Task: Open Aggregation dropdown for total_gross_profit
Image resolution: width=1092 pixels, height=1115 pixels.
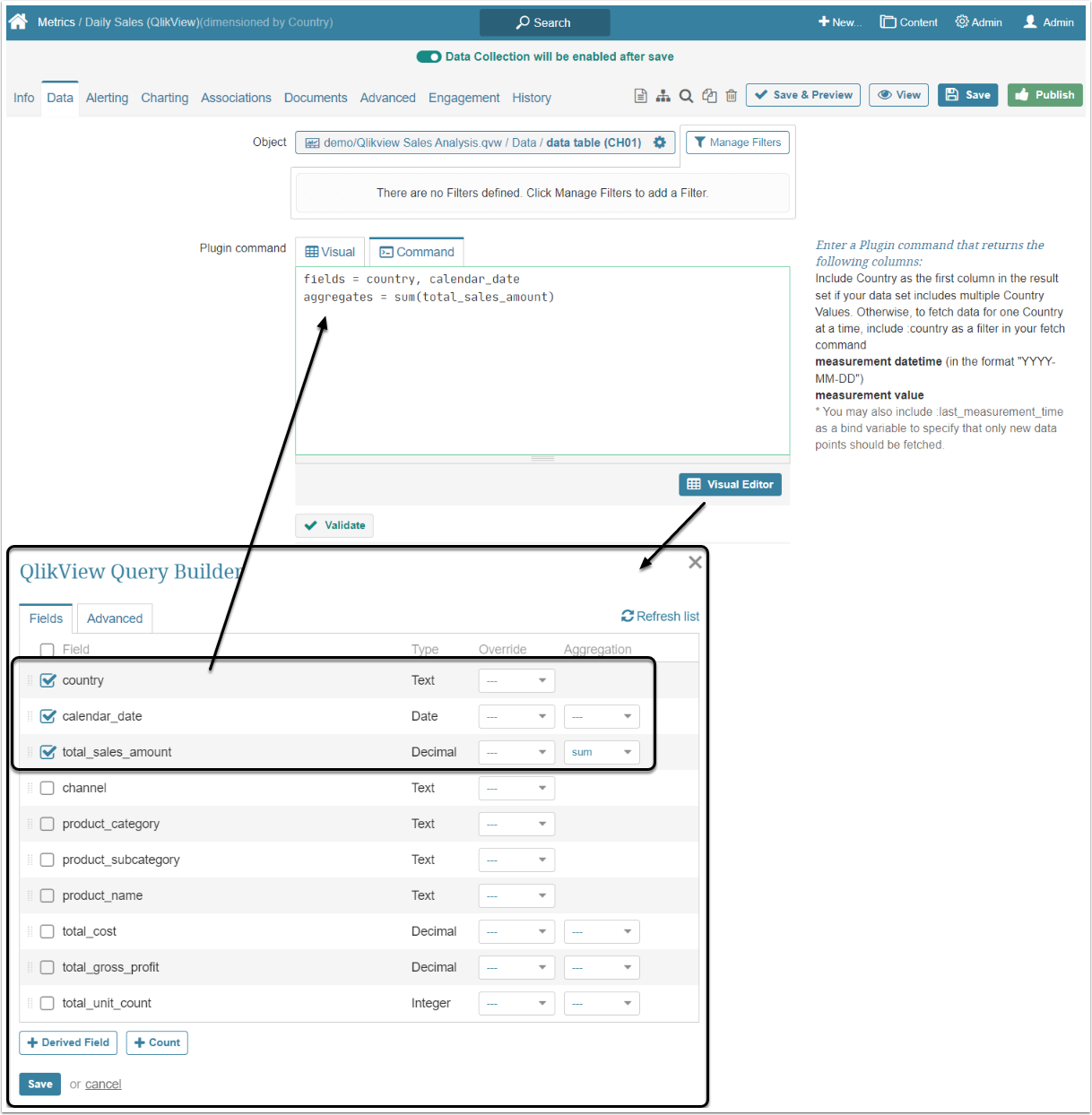Action: (x=602, y=967)
